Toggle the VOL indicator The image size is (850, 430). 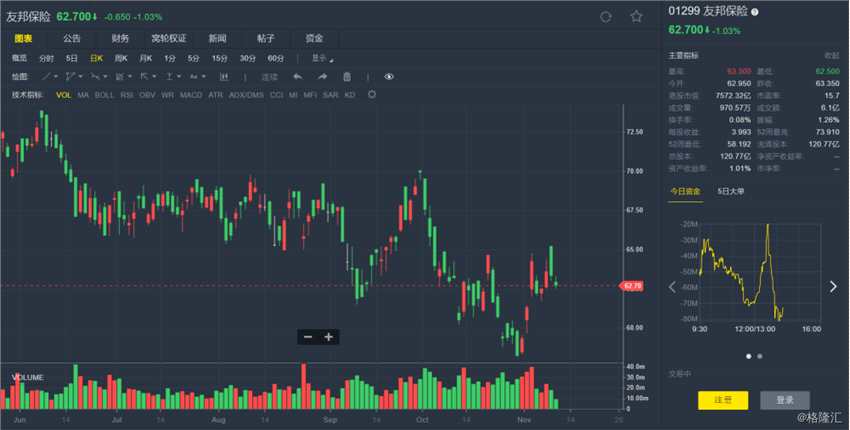point(63,95)
